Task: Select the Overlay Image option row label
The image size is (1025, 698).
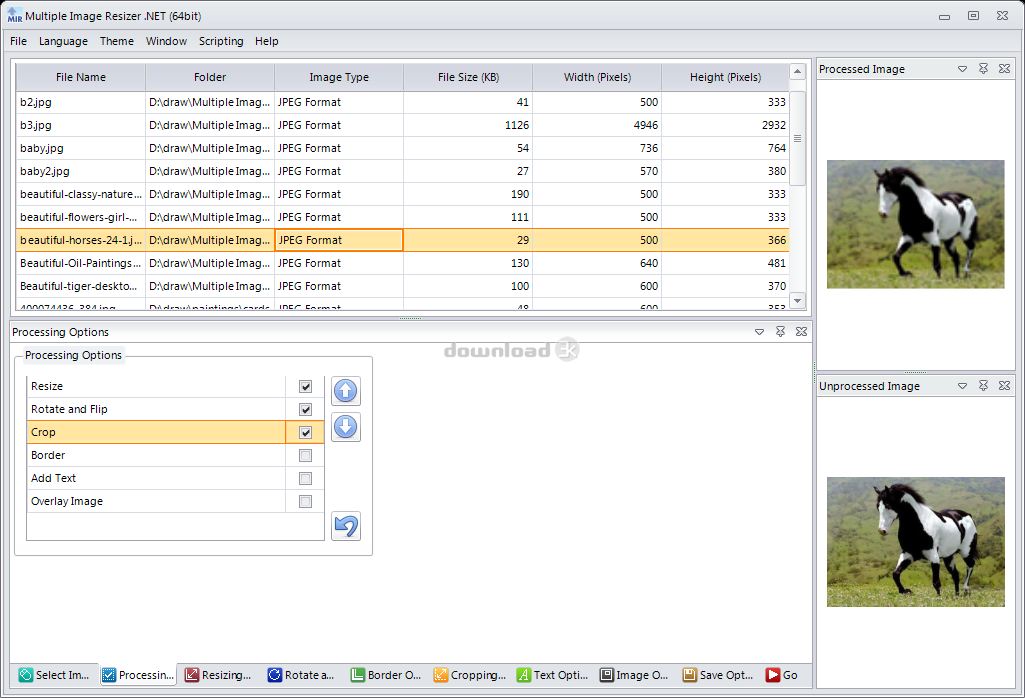Action: [67, 501]
